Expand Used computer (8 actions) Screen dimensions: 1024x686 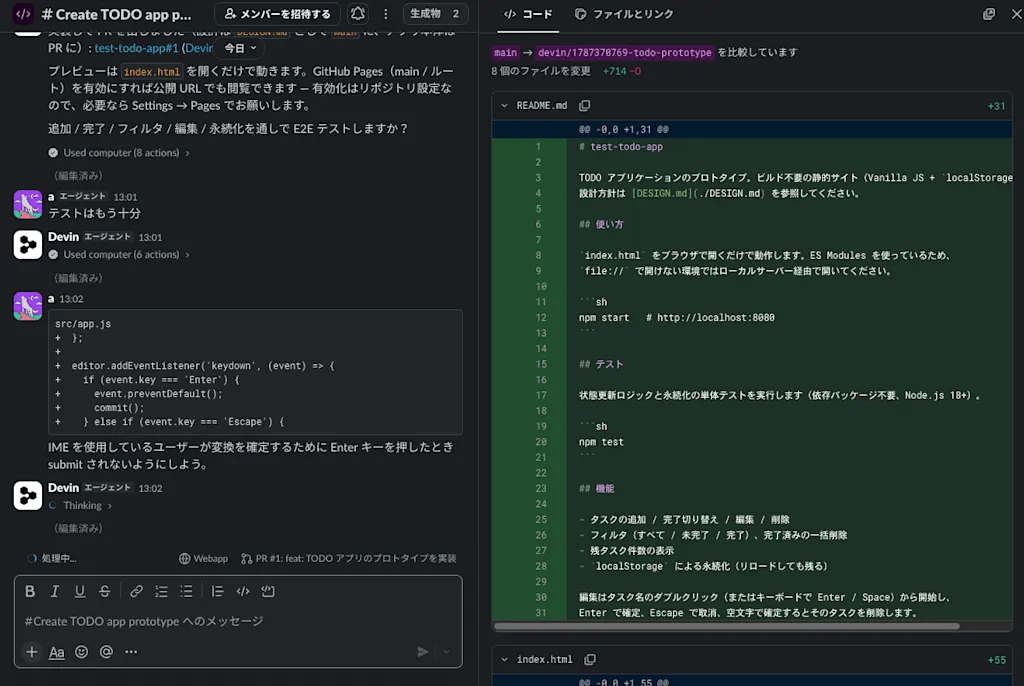coord(120,152)
